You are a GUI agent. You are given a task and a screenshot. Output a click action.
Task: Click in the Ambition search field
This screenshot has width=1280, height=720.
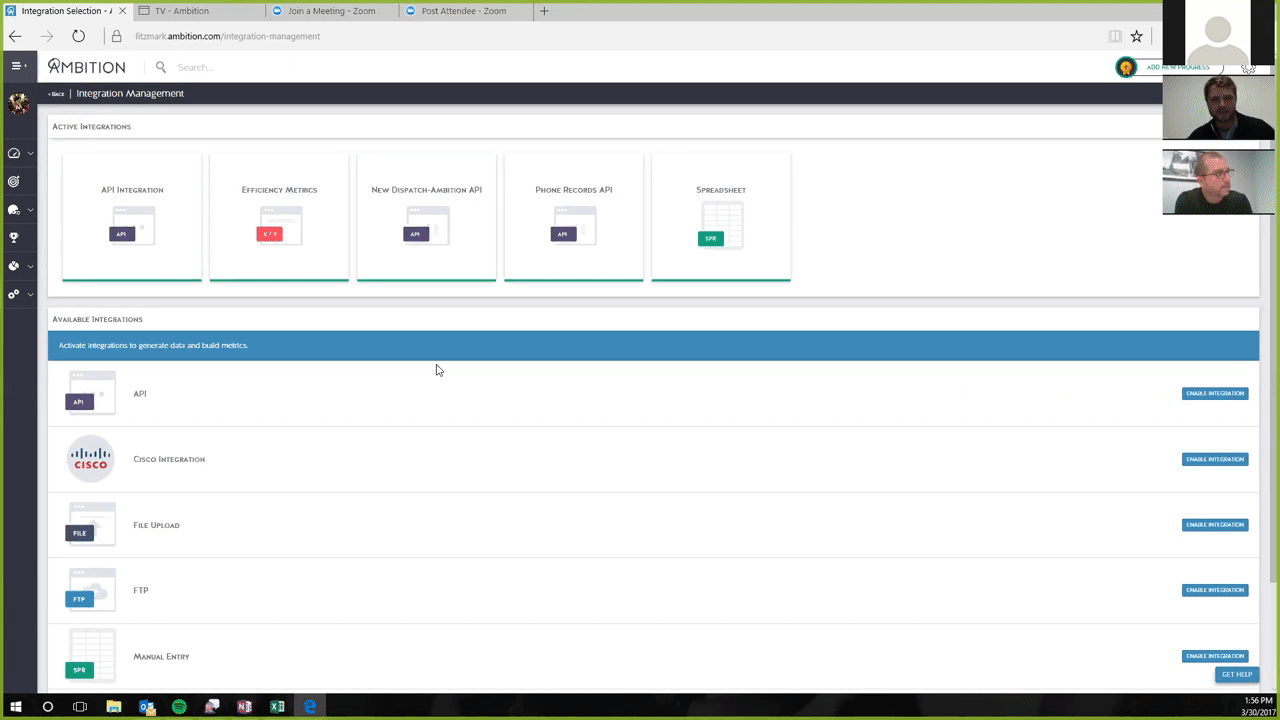[x=300, y=67]
